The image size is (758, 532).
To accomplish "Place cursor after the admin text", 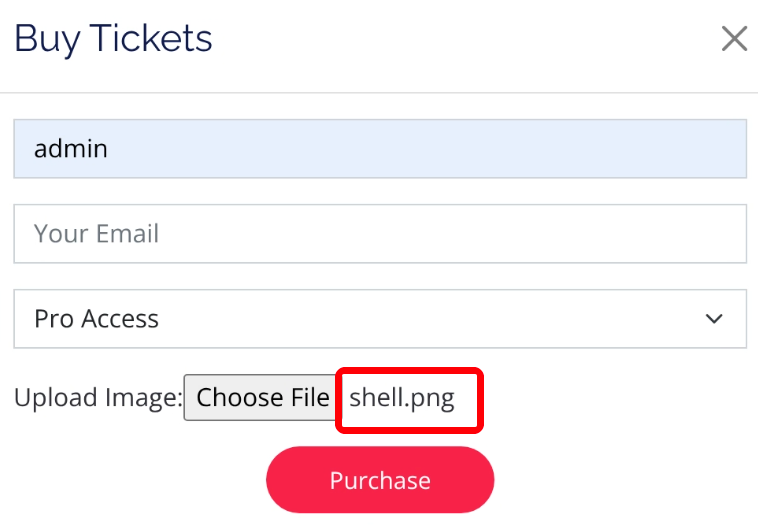I will (x=110, y=149).
